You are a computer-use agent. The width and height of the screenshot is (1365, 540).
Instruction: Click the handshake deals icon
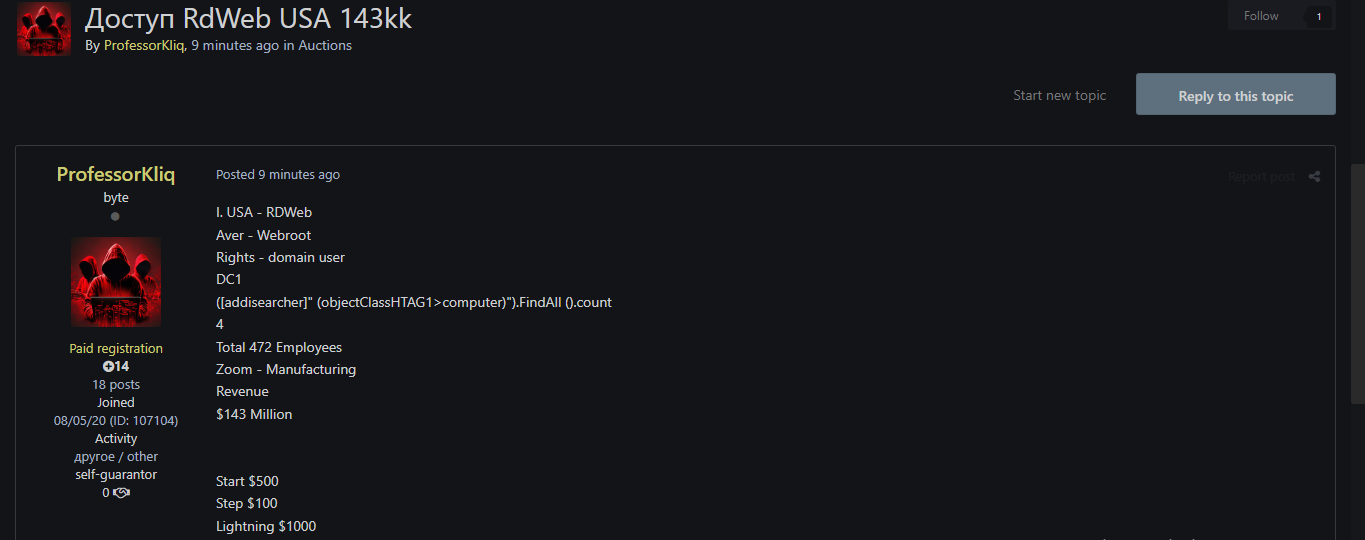point(122,493)
